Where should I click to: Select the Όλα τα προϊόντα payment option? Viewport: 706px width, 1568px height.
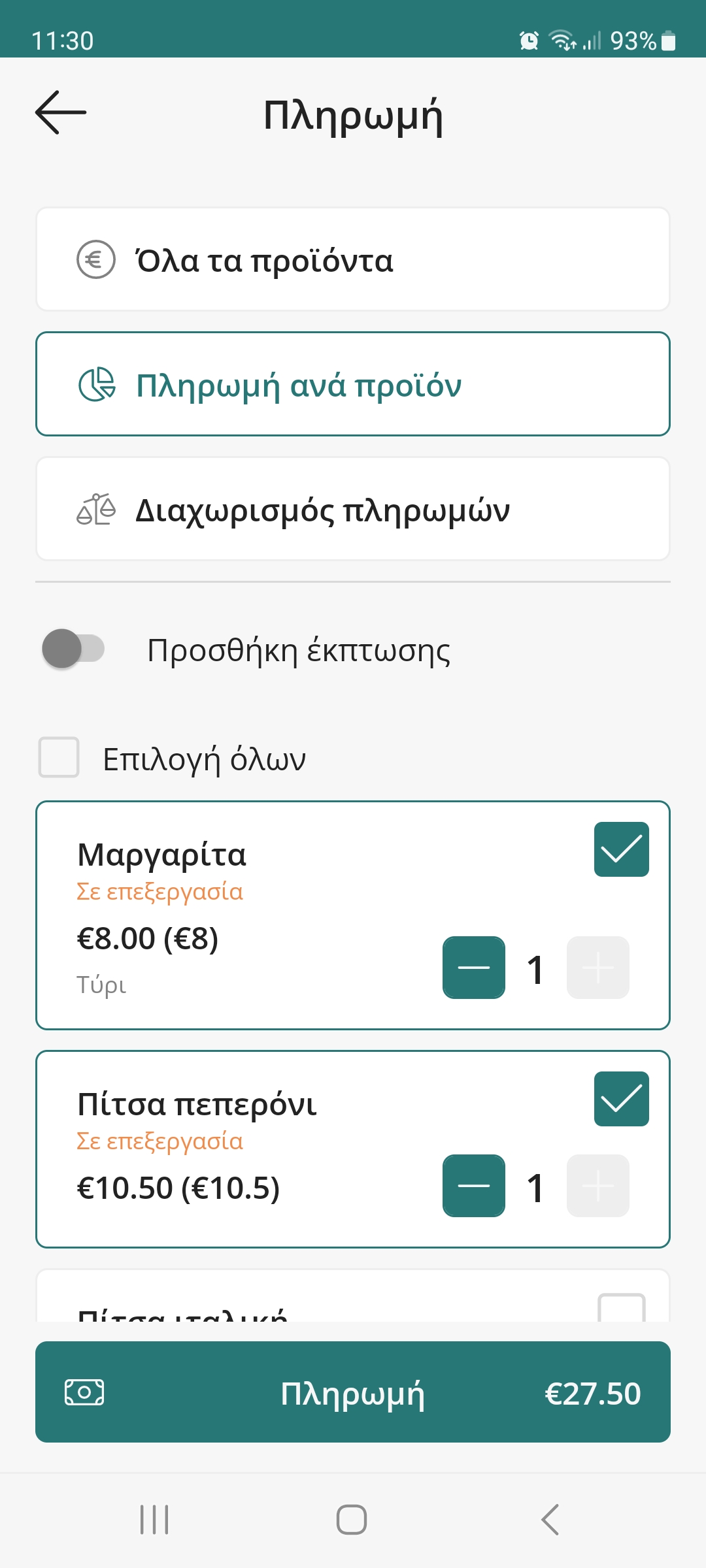click(353, 260)
